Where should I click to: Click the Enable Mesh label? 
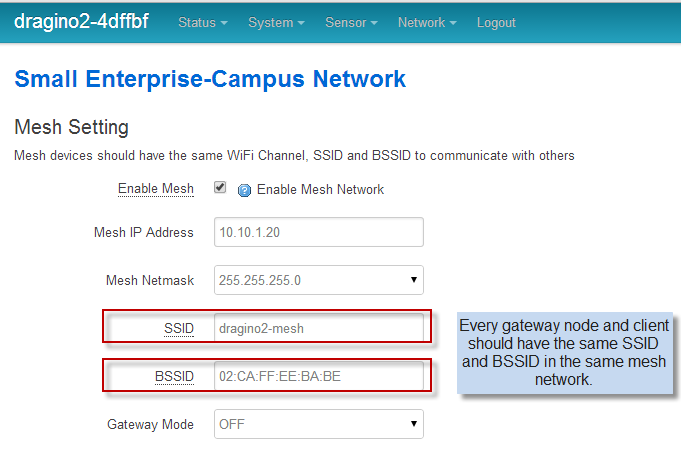pos(156,189)
